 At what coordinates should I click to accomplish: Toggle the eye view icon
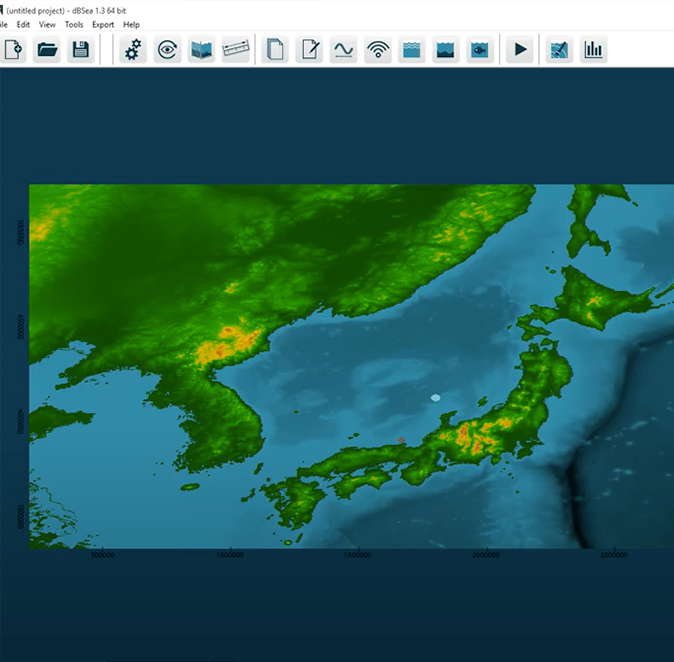click(x=167, y=49)
